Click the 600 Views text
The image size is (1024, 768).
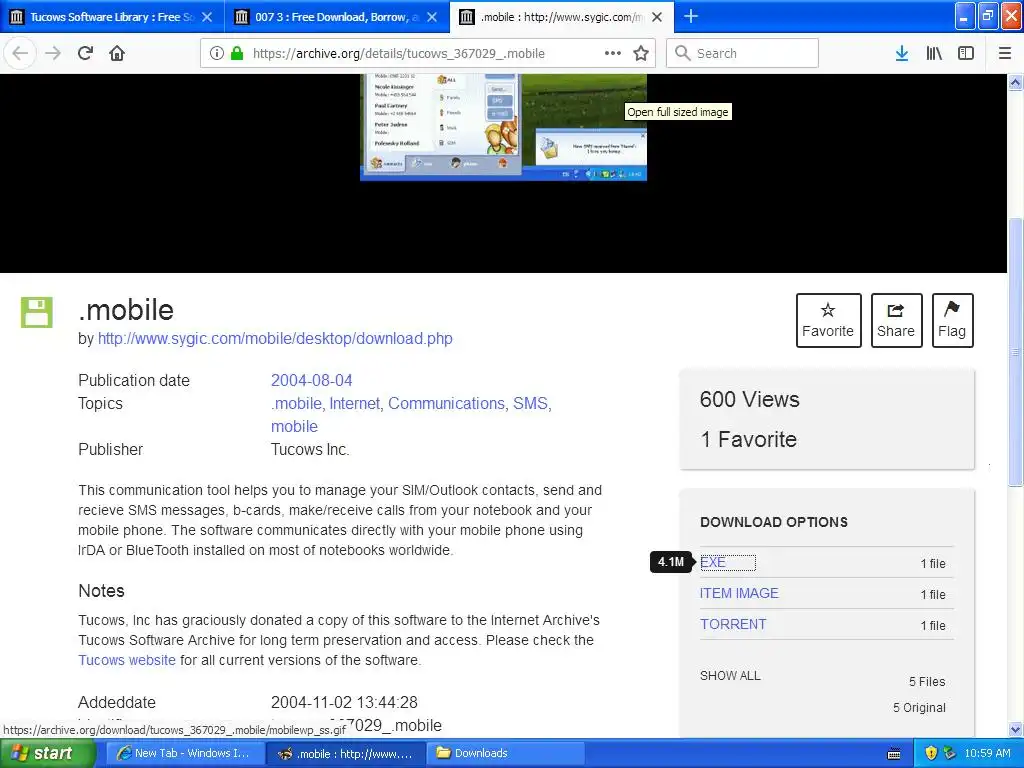coord(749,399)
